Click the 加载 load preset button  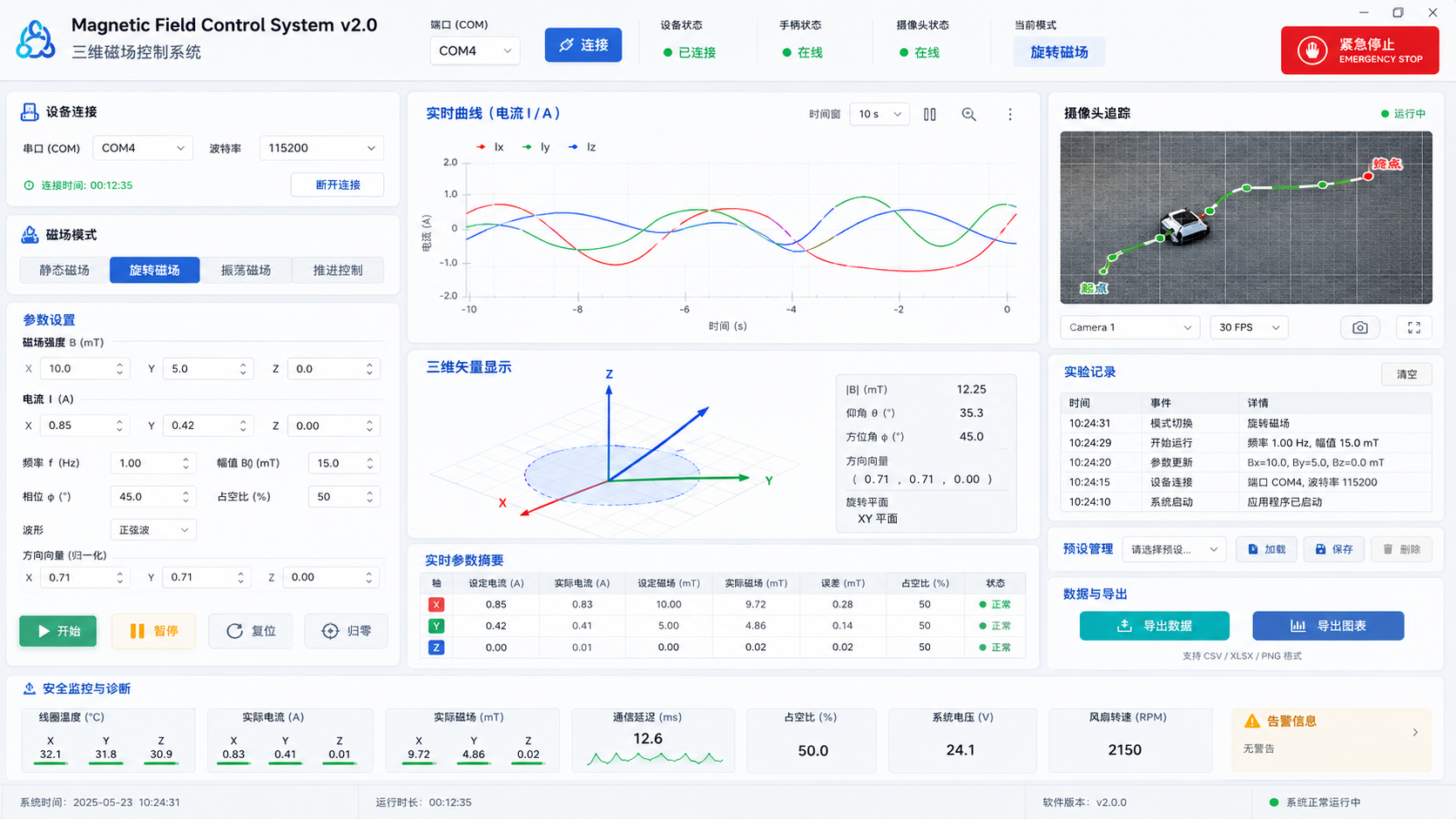[x=1266, y=549]
